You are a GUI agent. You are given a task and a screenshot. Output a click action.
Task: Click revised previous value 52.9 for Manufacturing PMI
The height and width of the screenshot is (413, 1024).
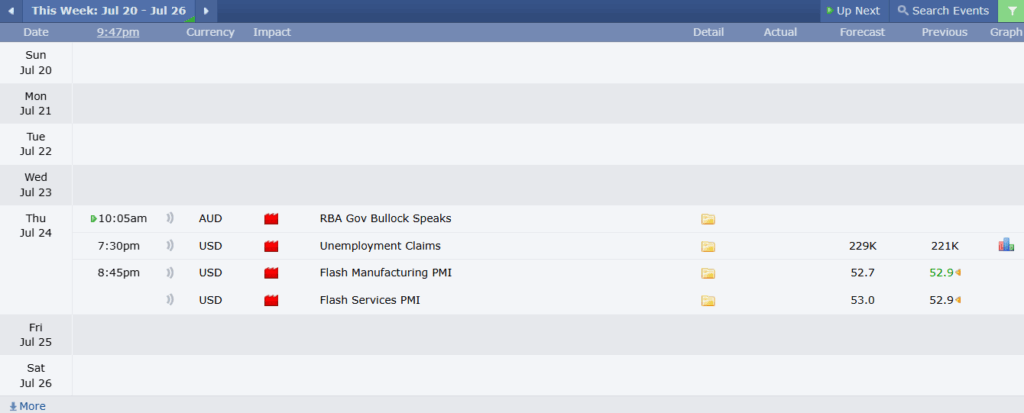click(941, 273)
